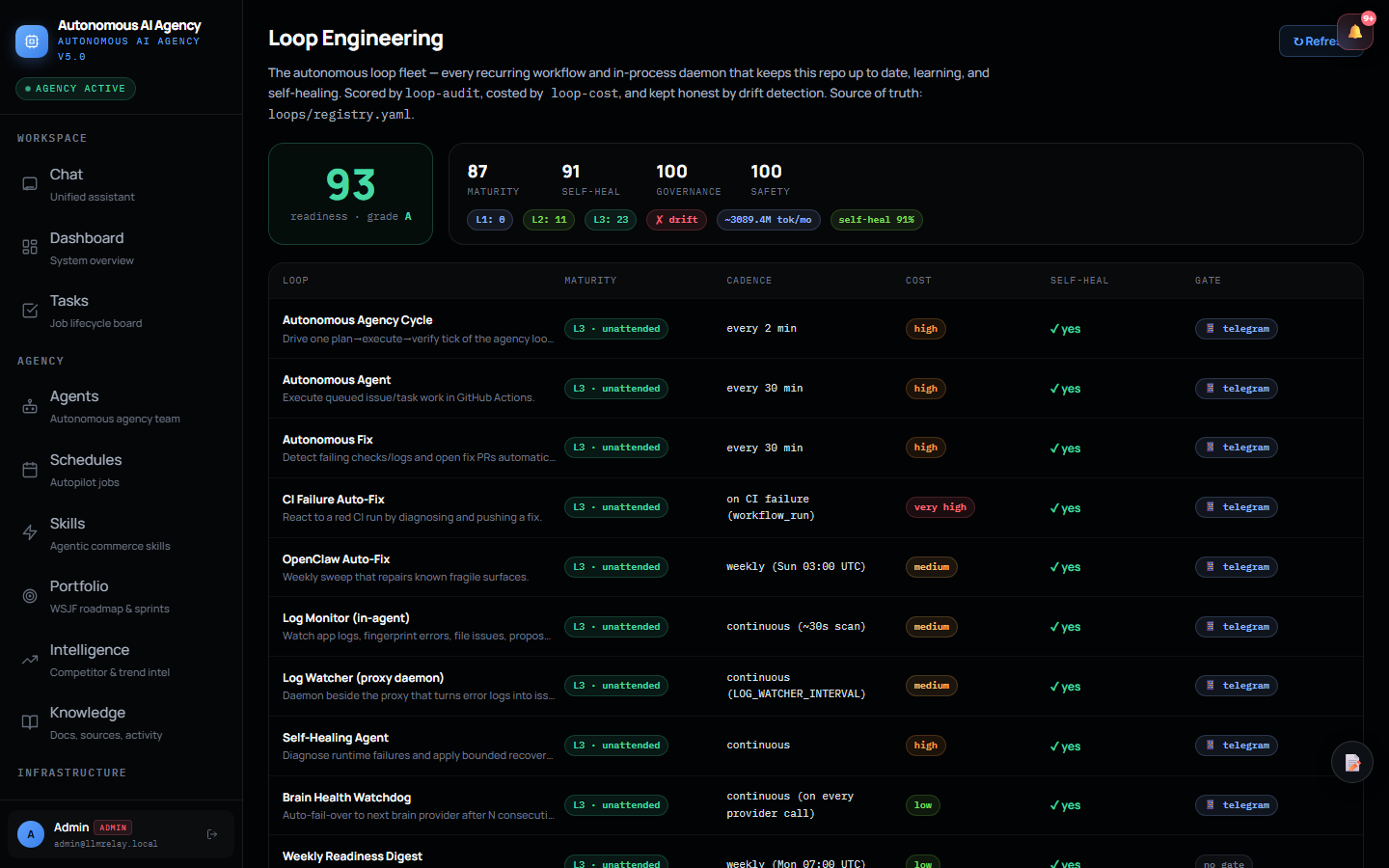The height and width of the screenshot is (868, 1389).
Task: Select the Autonomous Agent loop name
Action: pos(337,380)
